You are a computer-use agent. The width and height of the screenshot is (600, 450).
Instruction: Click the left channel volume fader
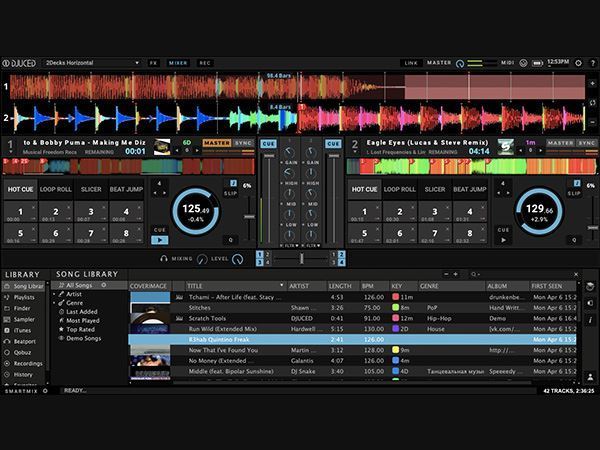tap(269, 156)
